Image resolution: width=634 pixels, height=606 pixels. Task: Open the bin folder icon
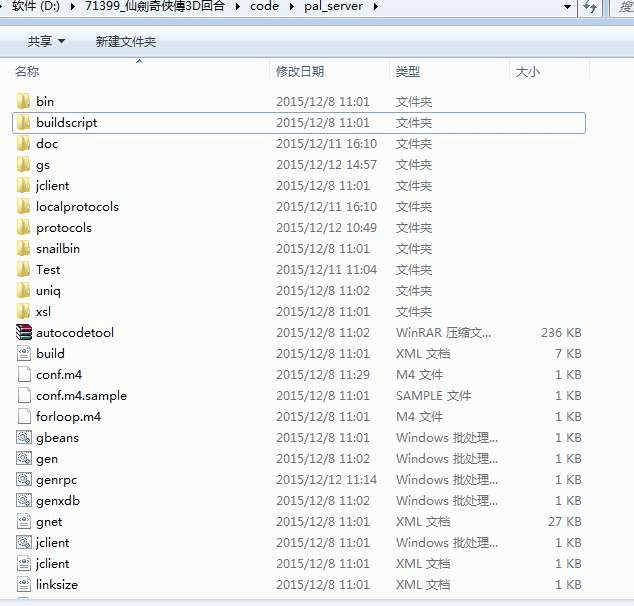click(23, 101)
